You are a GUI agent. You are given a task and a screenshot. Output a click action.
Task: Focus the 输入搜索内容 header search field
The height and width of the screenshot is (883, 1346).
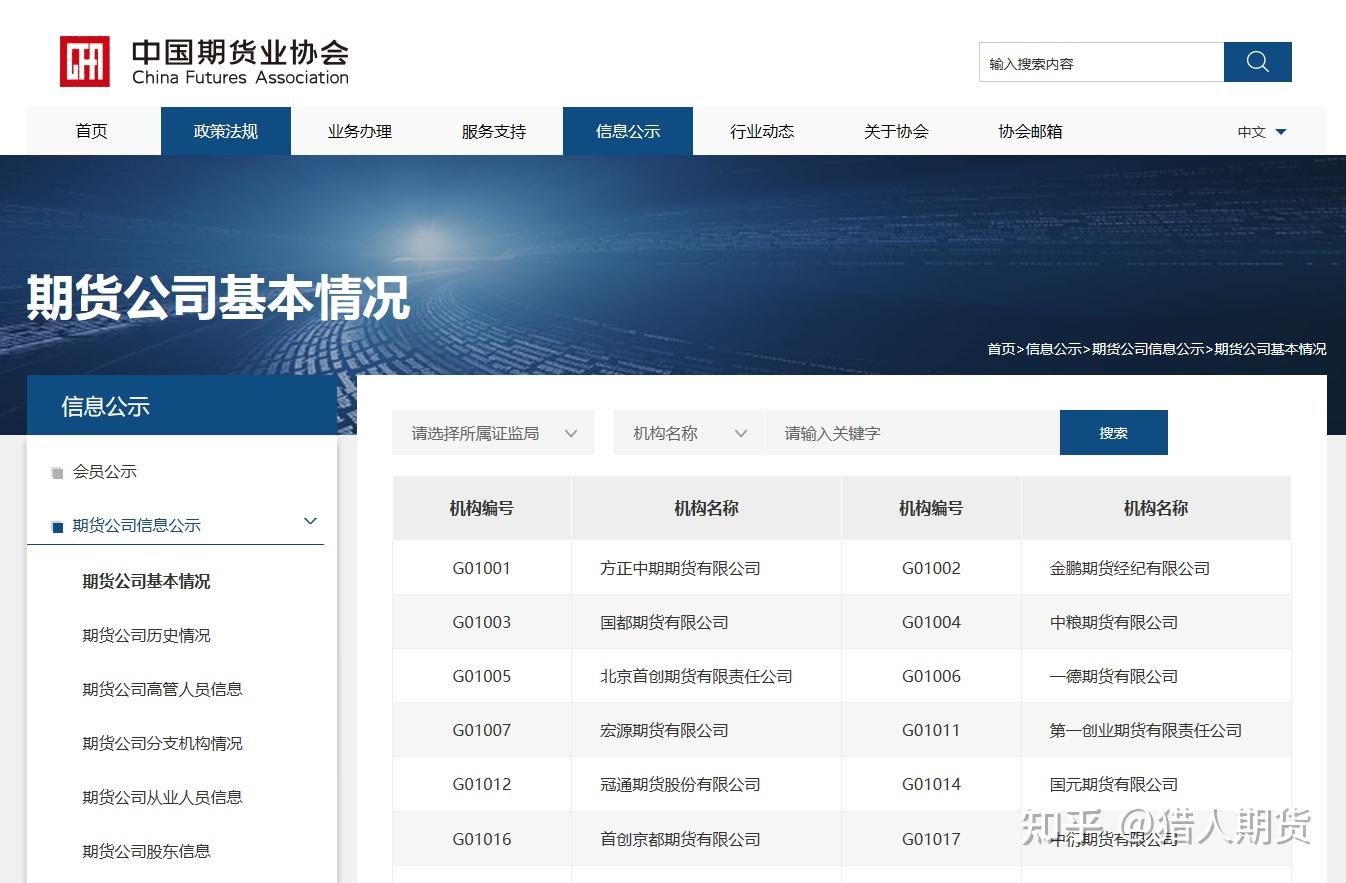[x=1101, y=62]
